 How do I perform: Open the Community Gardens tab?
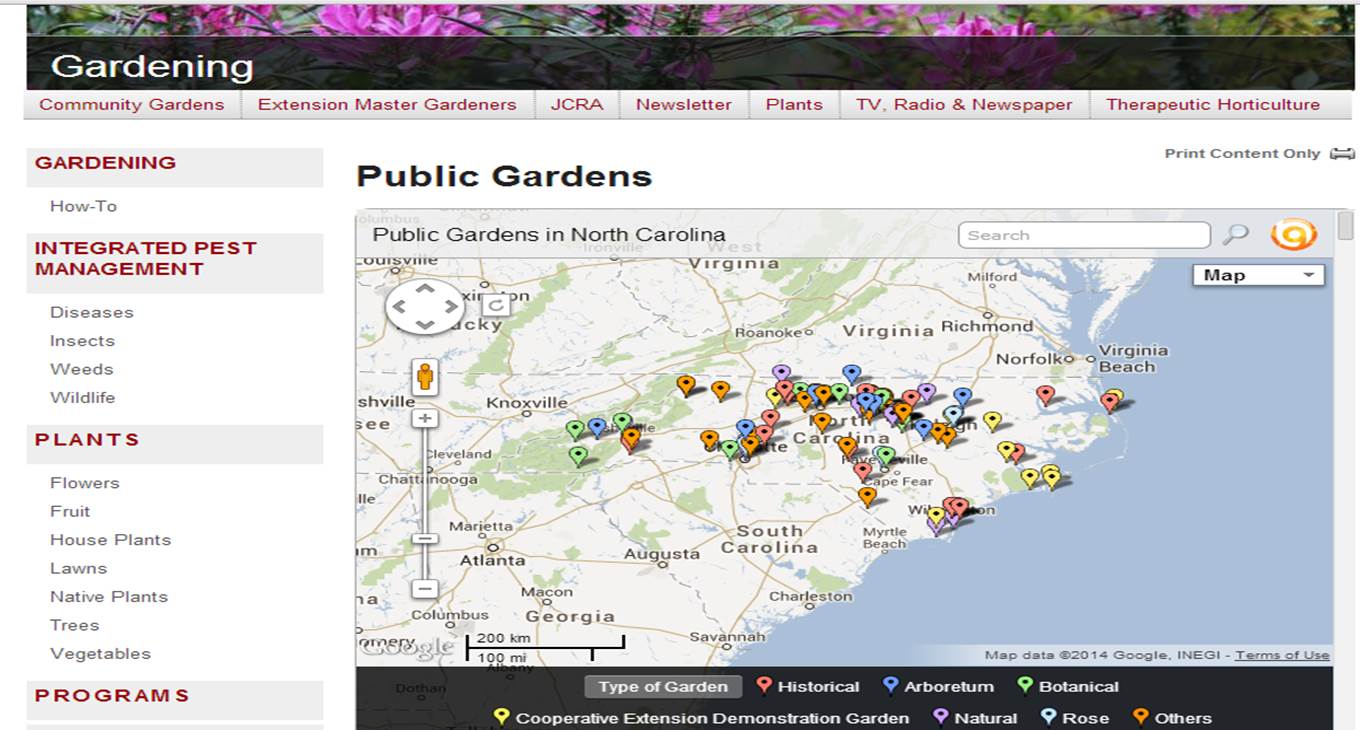[132, 104]
